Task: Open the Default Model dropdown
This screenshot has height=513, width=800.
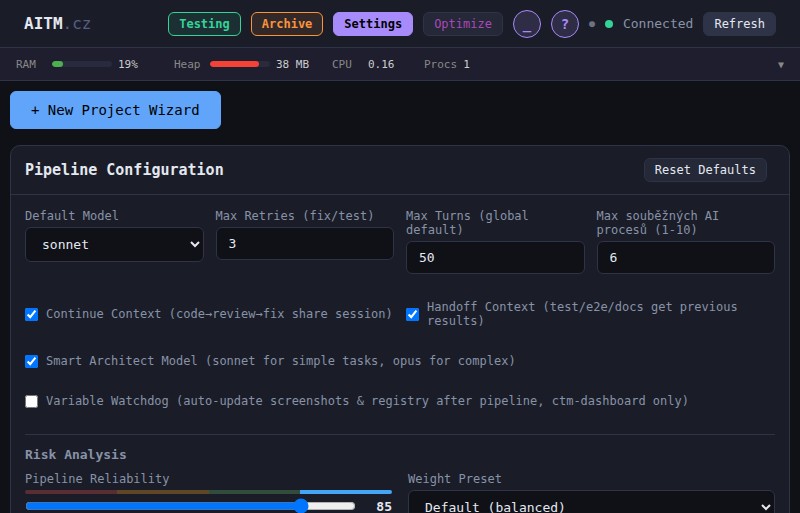Action: (x=114, y=245)
